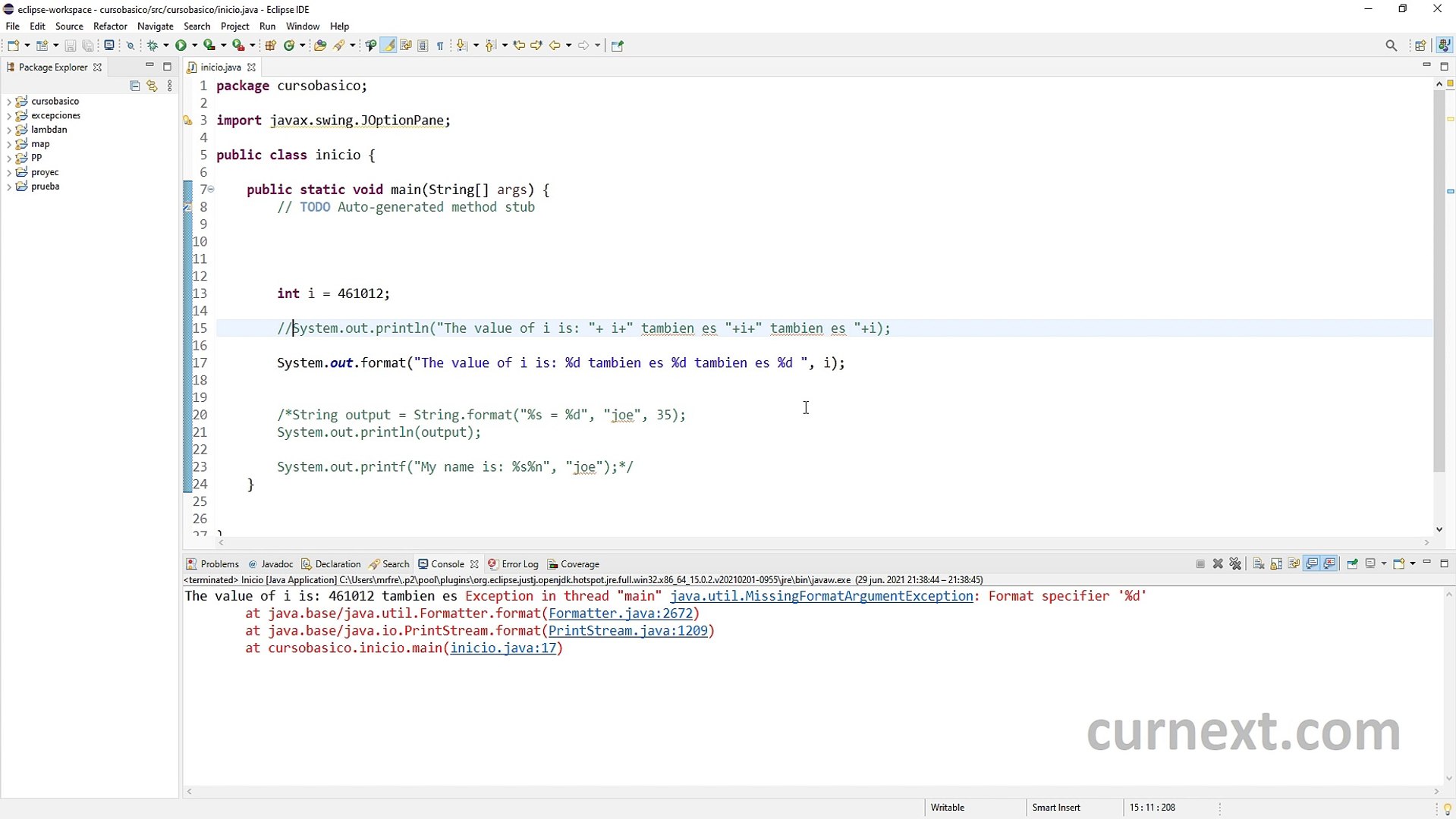Expand the cursobasico project tree node

pyautogui.click(x=8, y=102)
